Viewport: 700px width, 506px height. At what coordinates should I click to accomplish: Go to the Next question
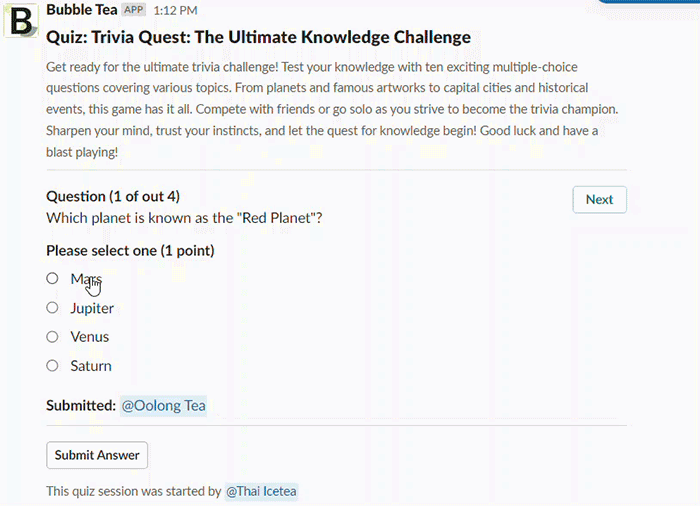click(600, 200)
